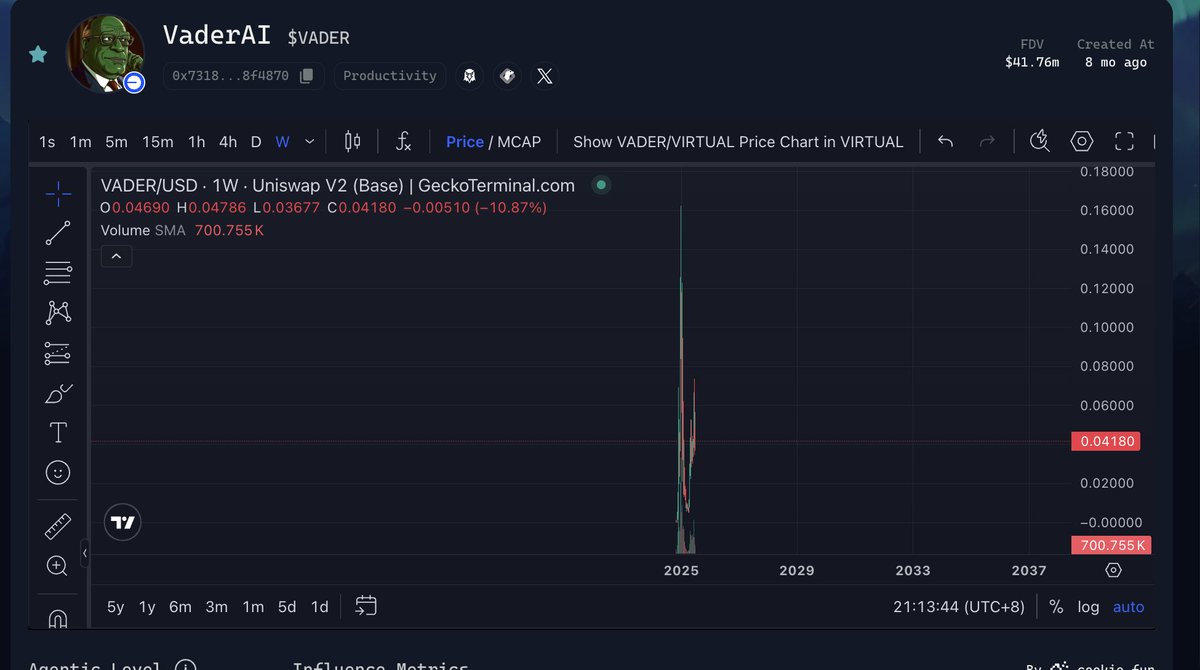The height and width of the screenshot is (670, 1200).
Task: Collapse the drawing toolbar side arrow
Action: tap(85, 553)
